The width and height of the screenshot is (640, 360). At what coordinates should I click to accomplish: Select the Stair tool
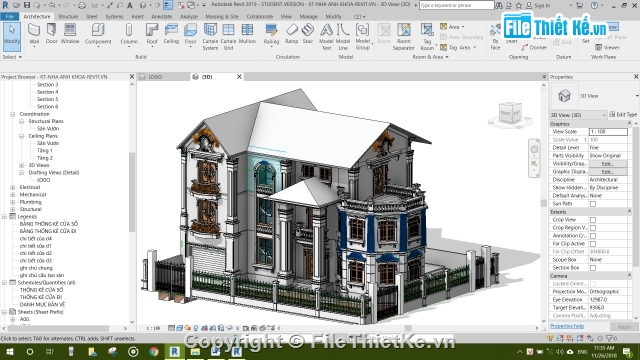click(x=308, y=34)
